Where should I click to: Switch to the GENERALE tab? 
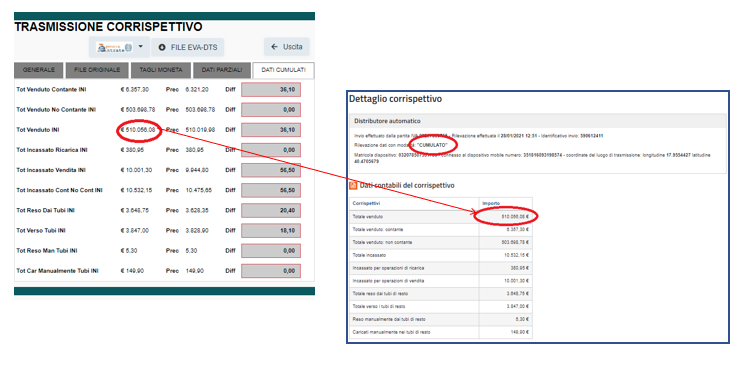pos(39,70)
